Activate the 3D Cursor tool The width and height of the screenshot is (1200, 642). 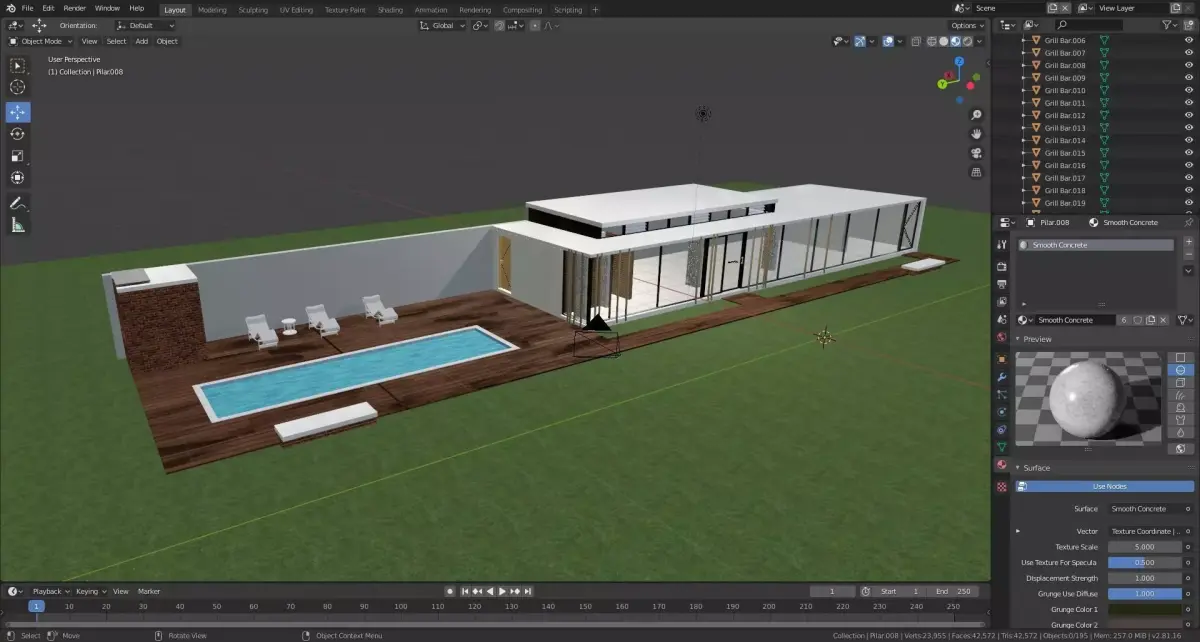point(17,87)
